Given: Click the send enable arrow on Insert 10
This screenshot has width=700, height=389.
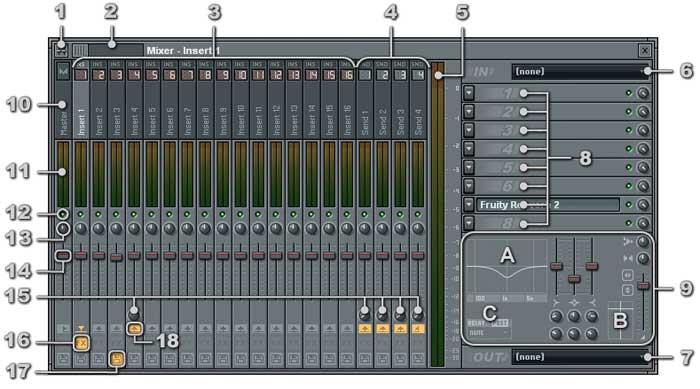Looking at the screenshot, I should pyautogui.click(x=241, y=329).
